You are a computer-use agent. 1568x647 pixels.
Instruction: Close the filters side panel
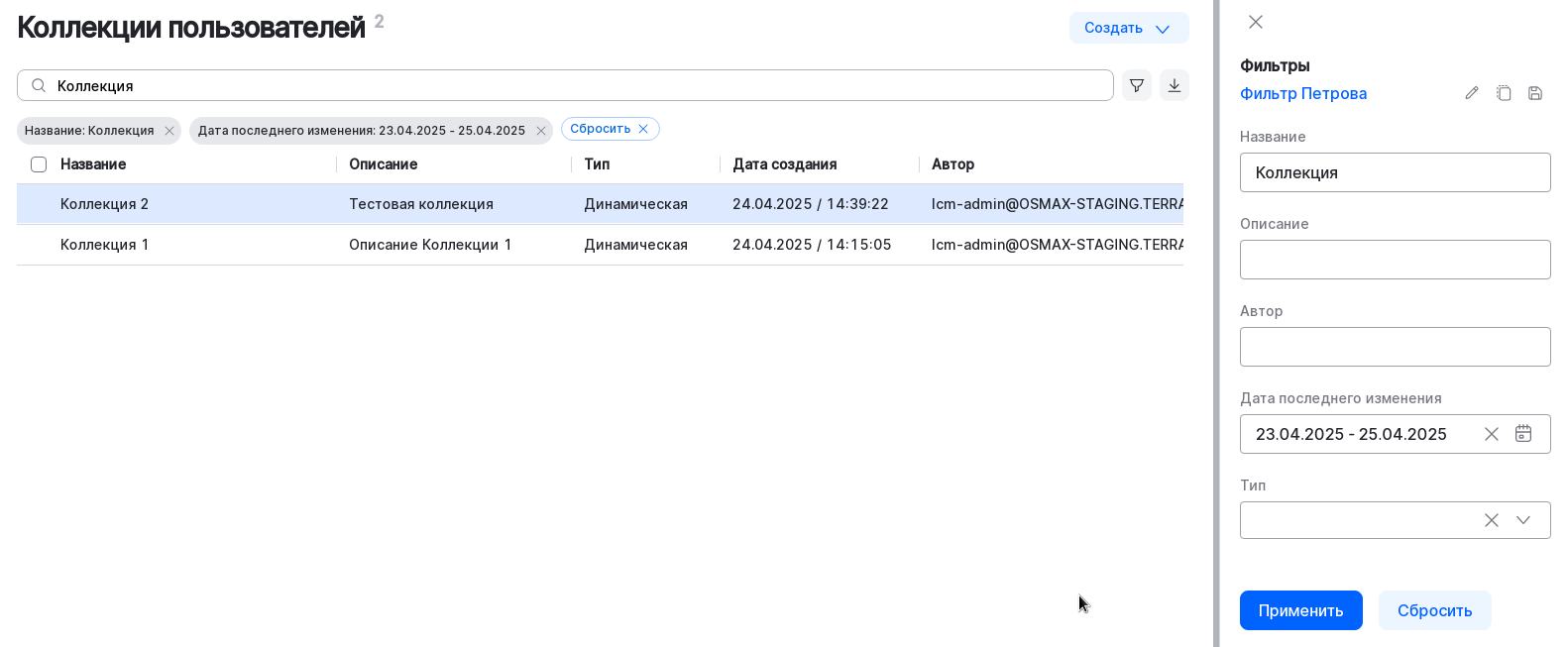[x=1256, y=22]
